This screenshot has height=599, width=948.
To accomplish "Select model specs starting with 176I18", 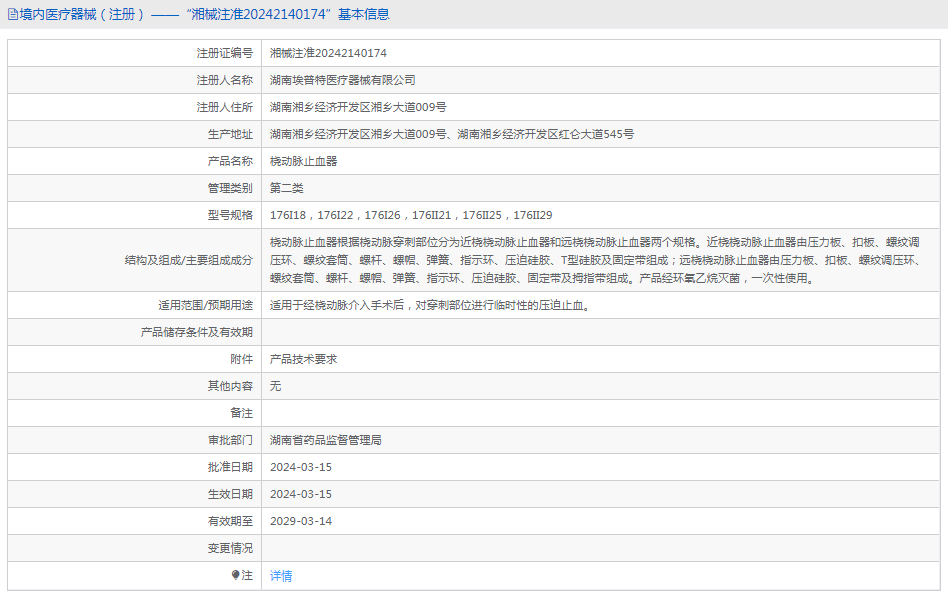I will [411, 215].
